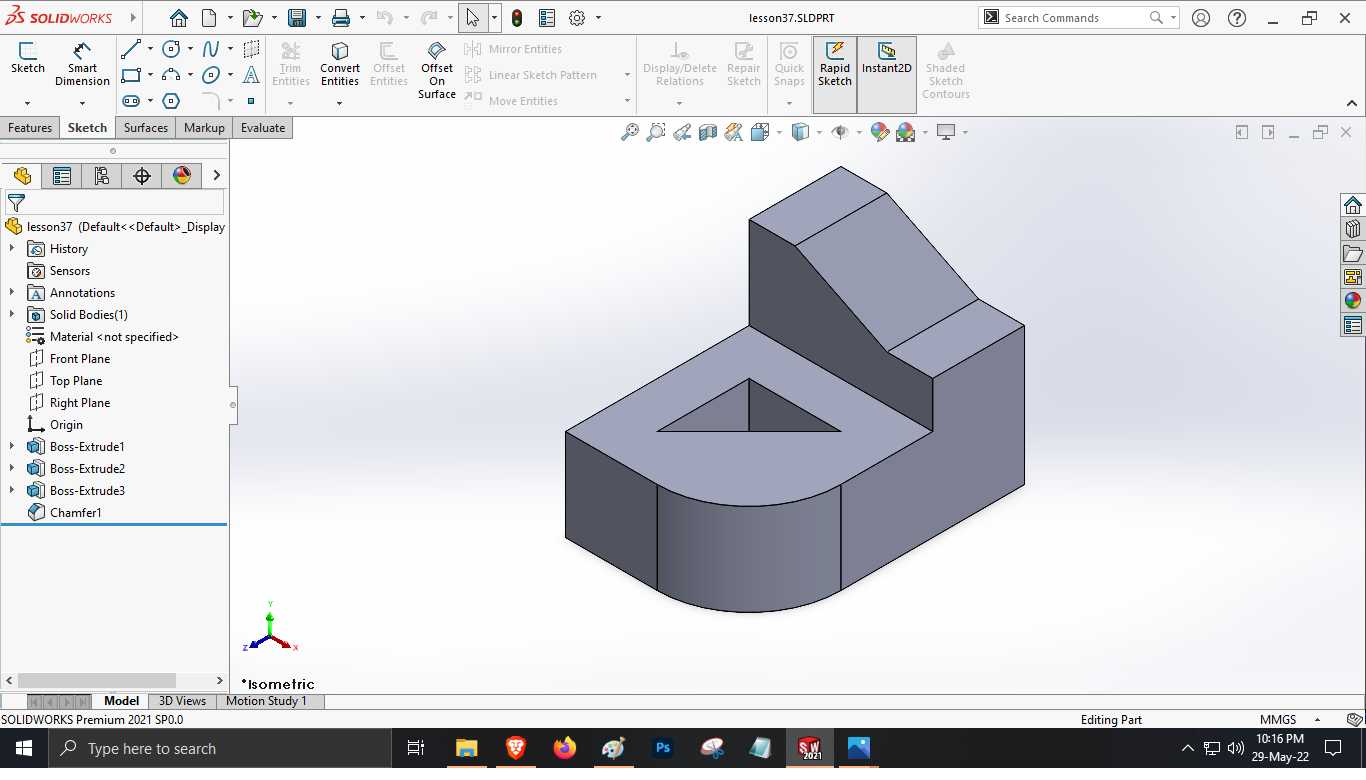Viewport: 1366px width, 780px height.
Task: Open the DisplayManager color ball tab
Action: (x=181, y=176)
